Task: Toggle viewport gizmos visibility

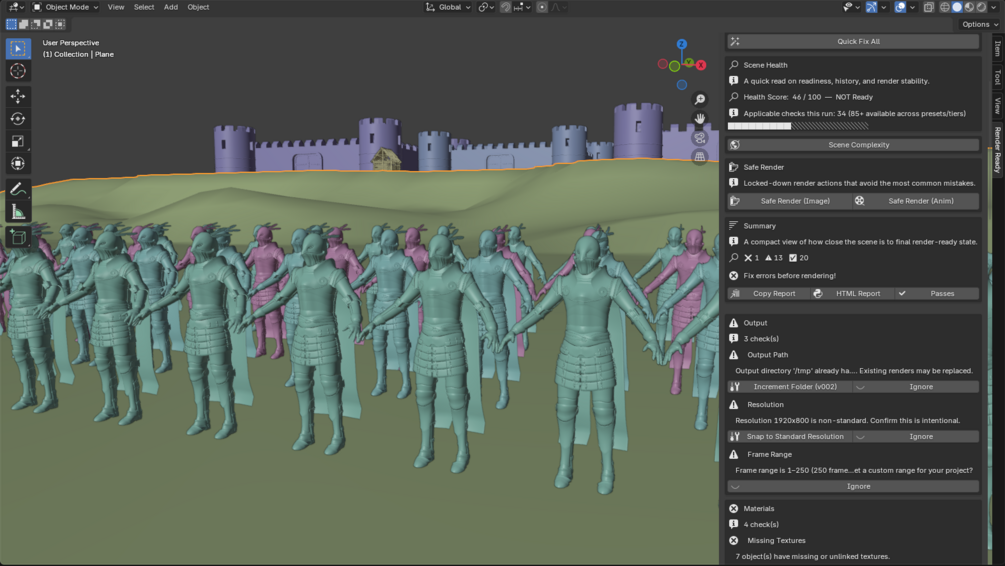Action: point(872,7)
